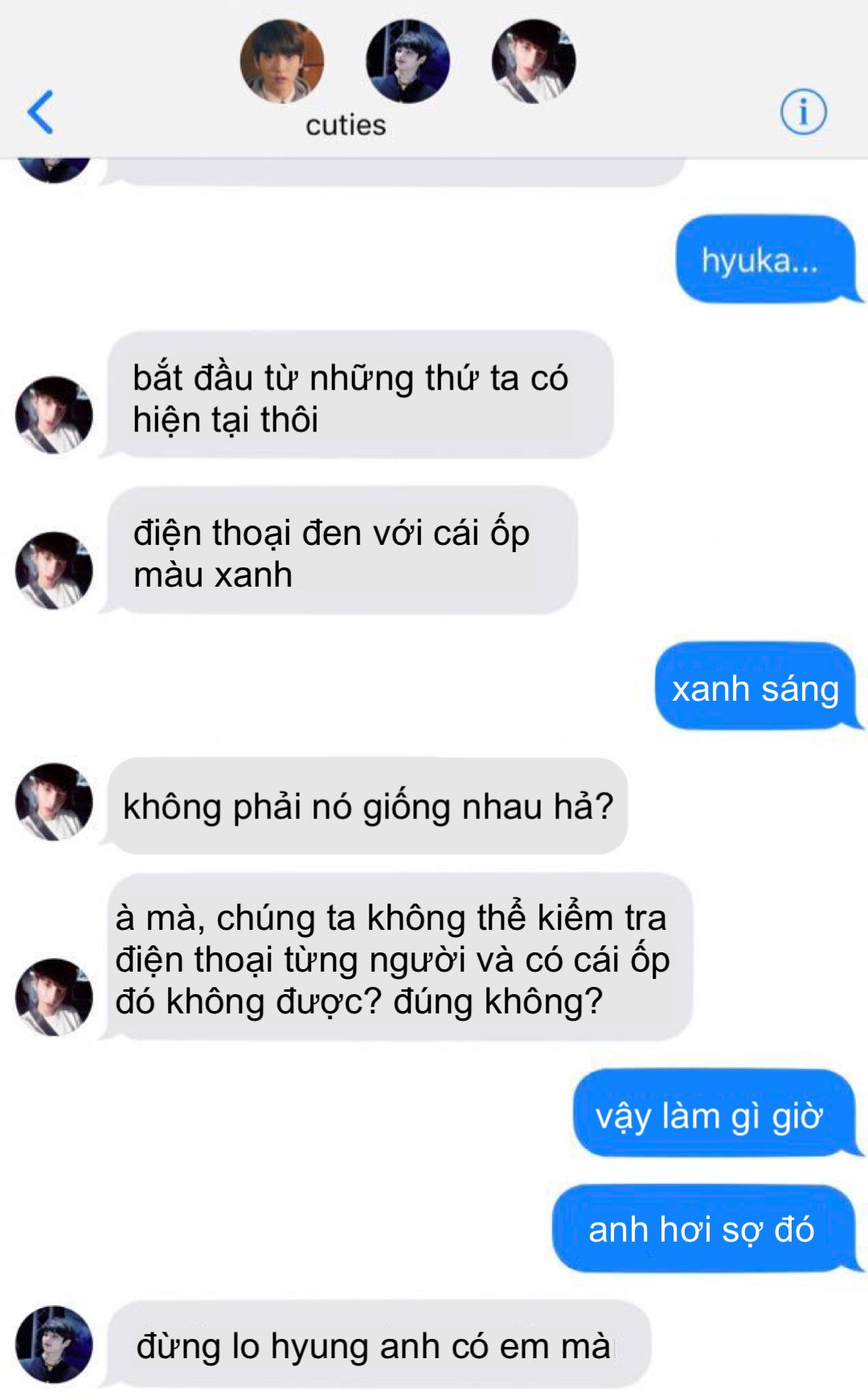Tap the middle group member avatar
Image resolution: width=868 pixels, height=1400 pixels.
(x=407, y=62)
